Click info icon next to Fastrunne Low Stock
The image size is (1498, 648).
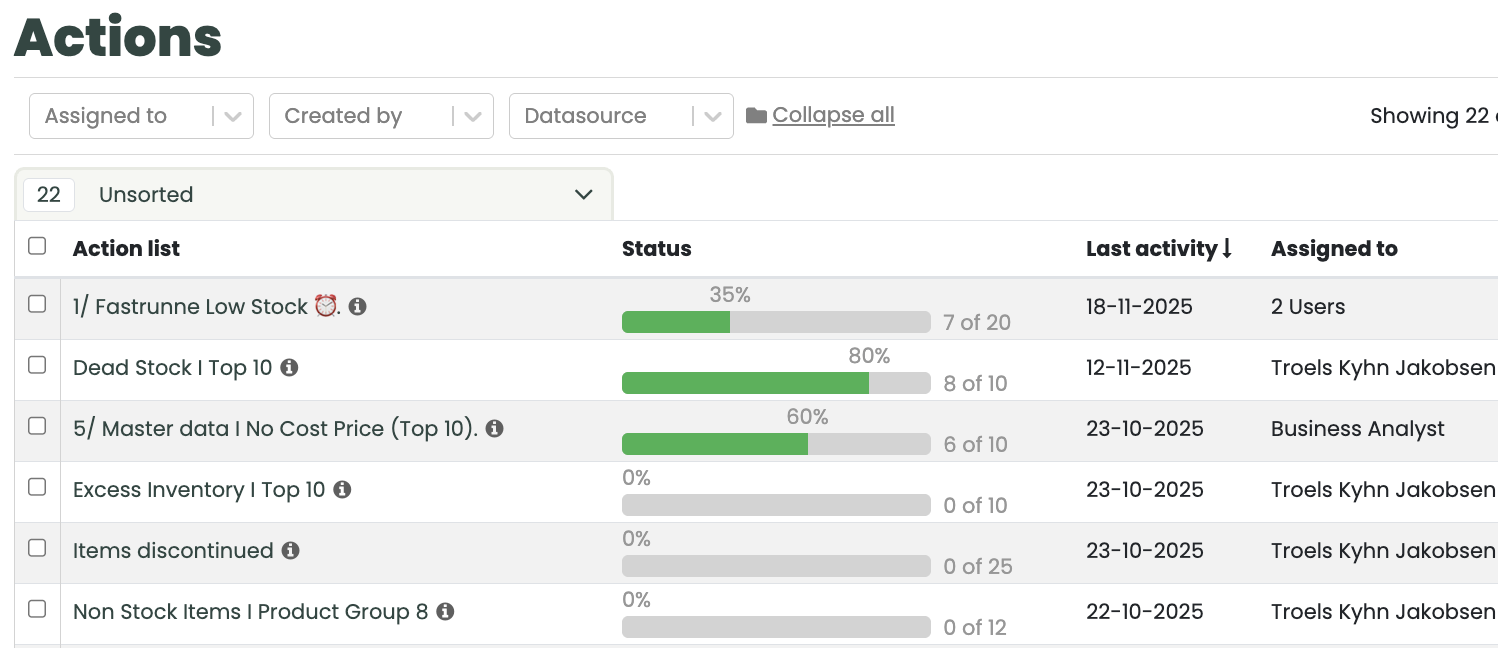tap(357, 307)
